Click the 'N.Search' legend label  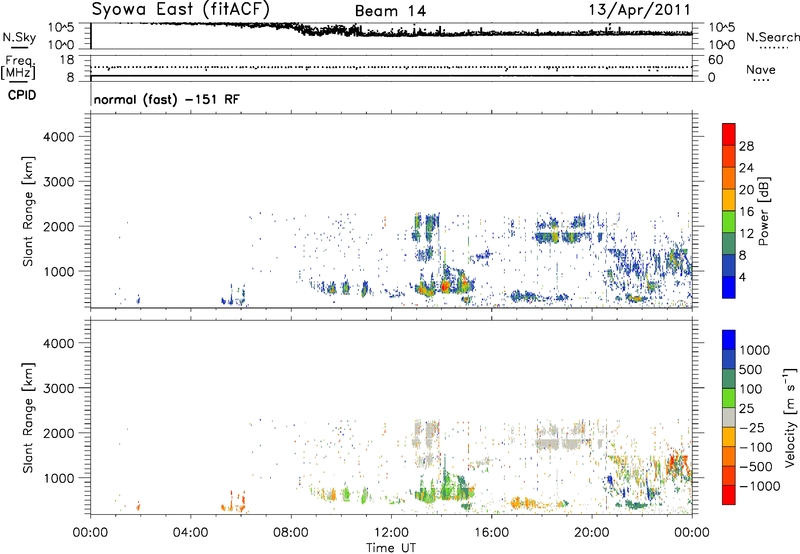(x=772, y=37)
